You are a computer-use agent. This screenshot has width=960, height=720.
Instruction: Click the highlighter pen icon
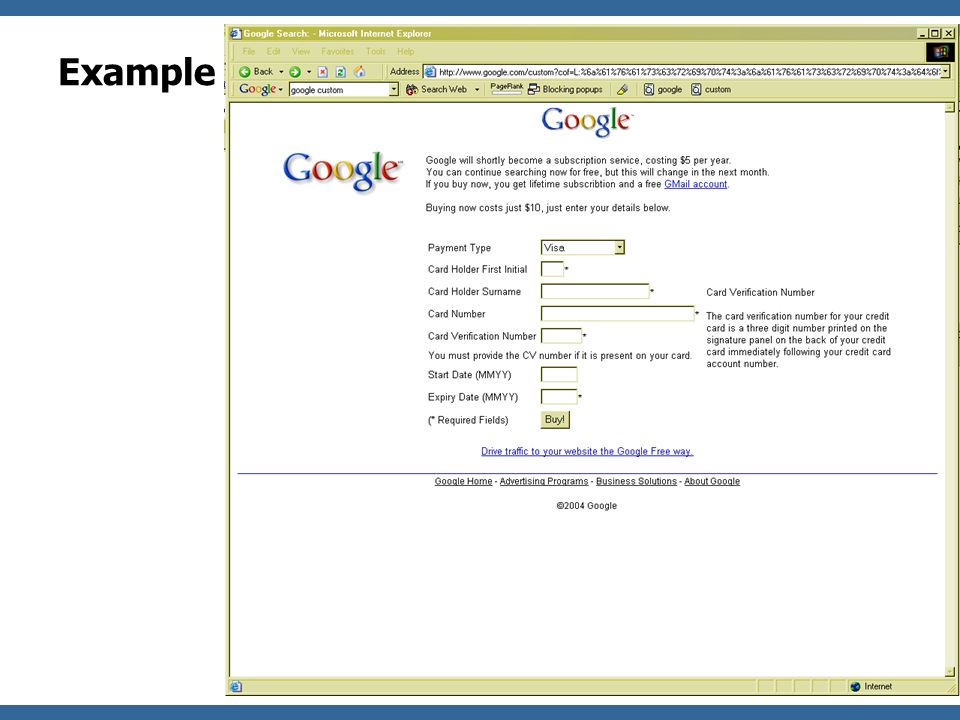click(623, 89)
